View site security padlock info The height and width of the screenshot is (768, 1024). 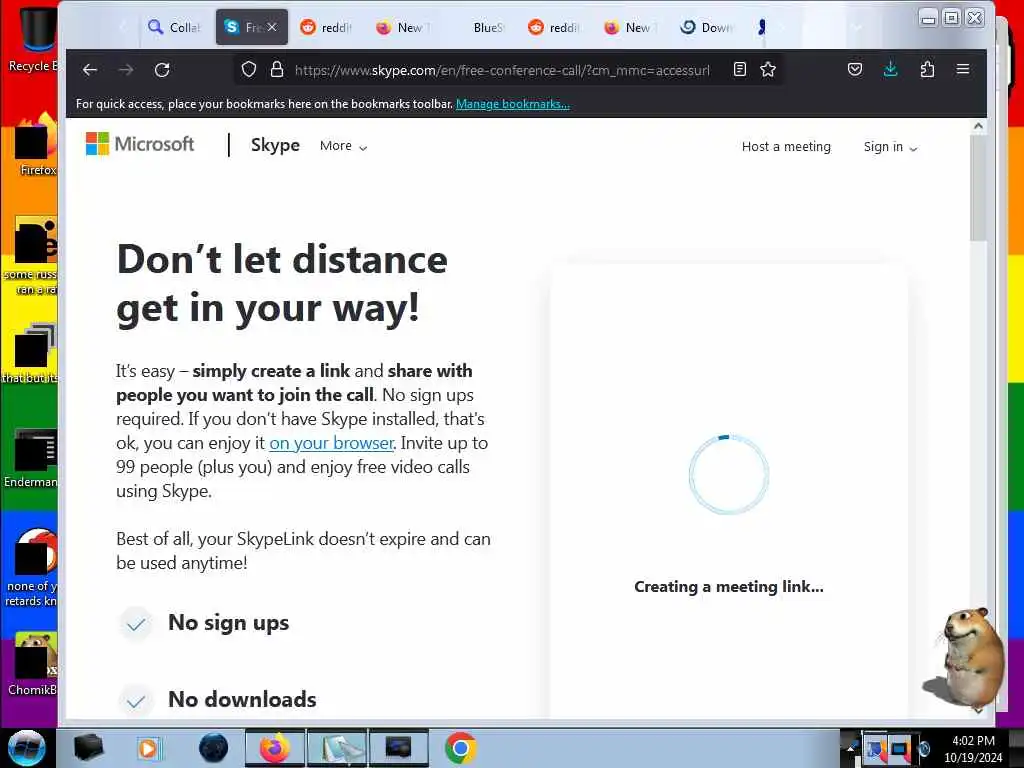[277, 69]
